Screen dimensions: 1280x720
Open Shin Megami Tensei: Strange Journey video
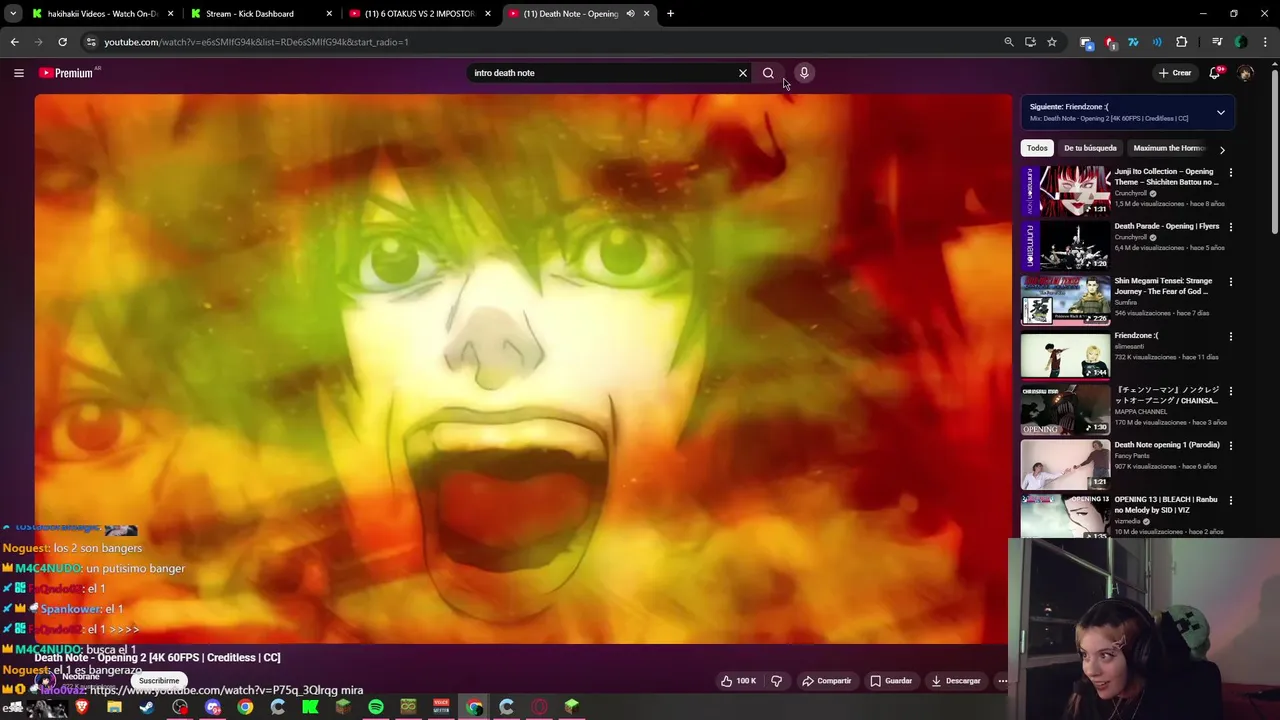click(1125, 300)
